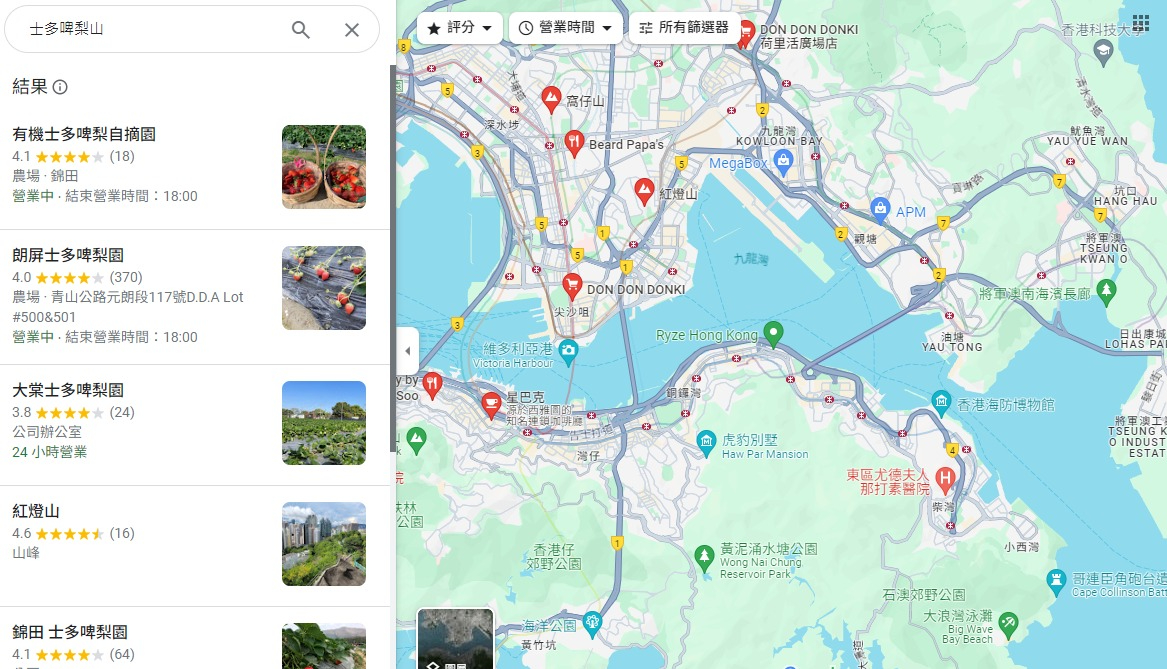Click the search magnifier icon
The height and width of the screenshot is (669, 1167).
point(300,30)
